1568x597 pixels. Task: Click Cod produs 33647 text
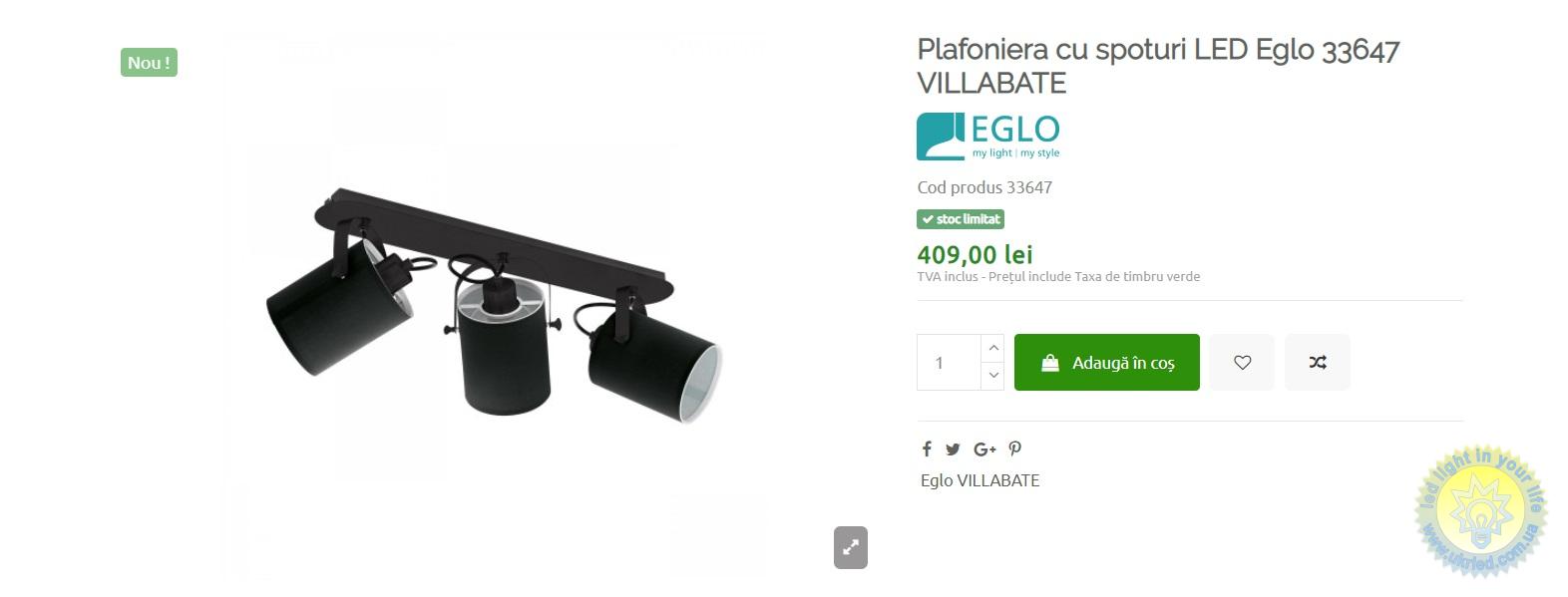point(984,187)
